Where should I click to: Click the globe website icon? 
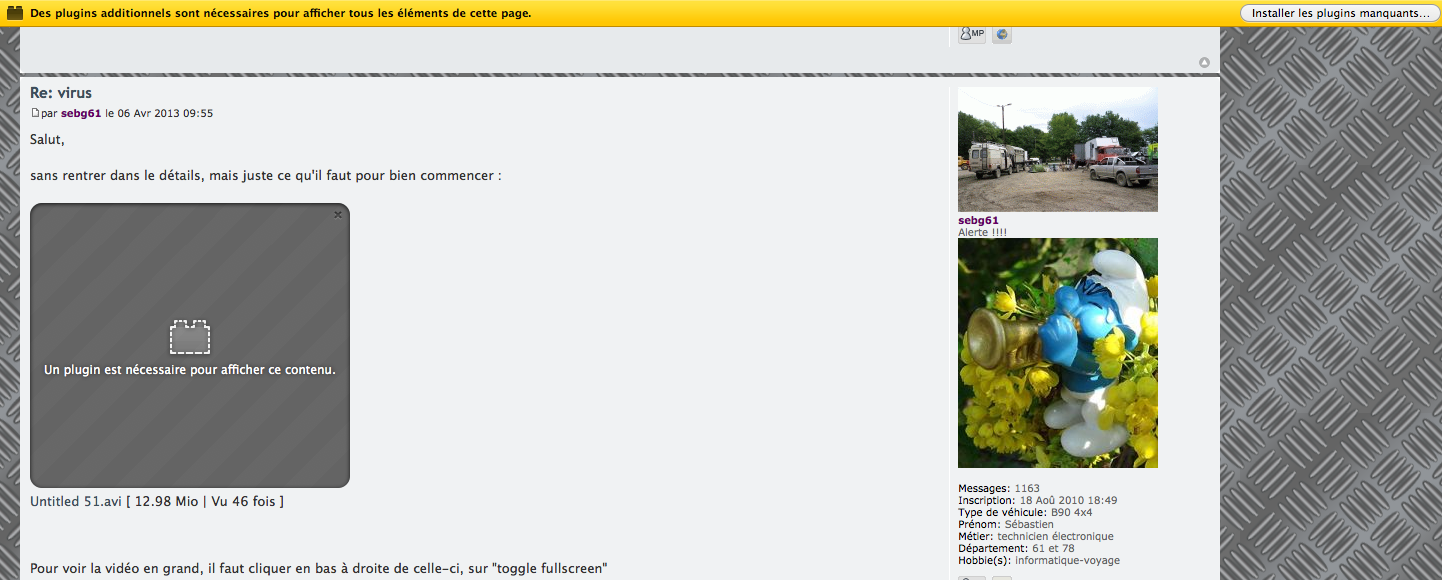coord(1002,34)
